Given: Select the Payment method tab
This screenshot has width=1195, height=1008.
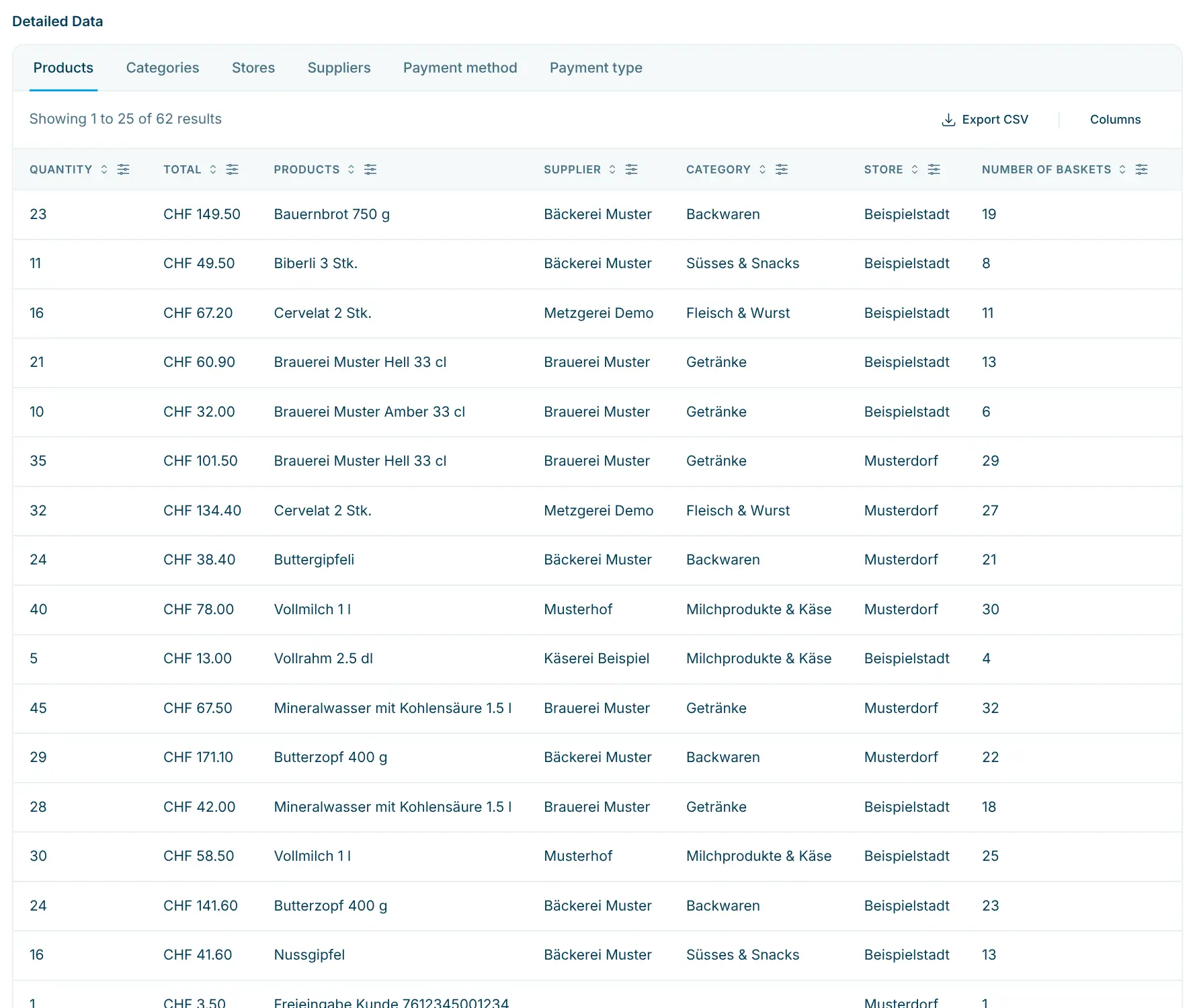Looking at the screenshot, I should pyautogui.click(x=460, y=68).
